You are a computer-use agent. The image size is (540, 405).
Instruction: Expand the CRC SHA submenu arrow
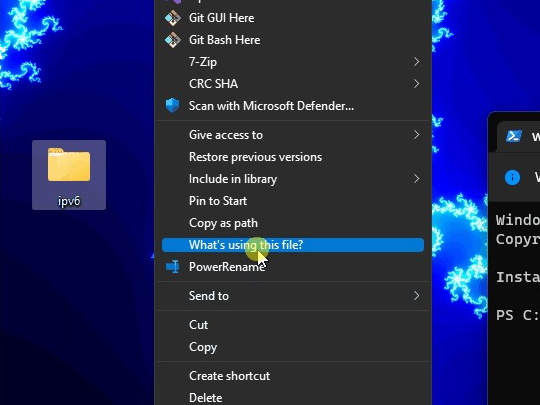(416, 84)
